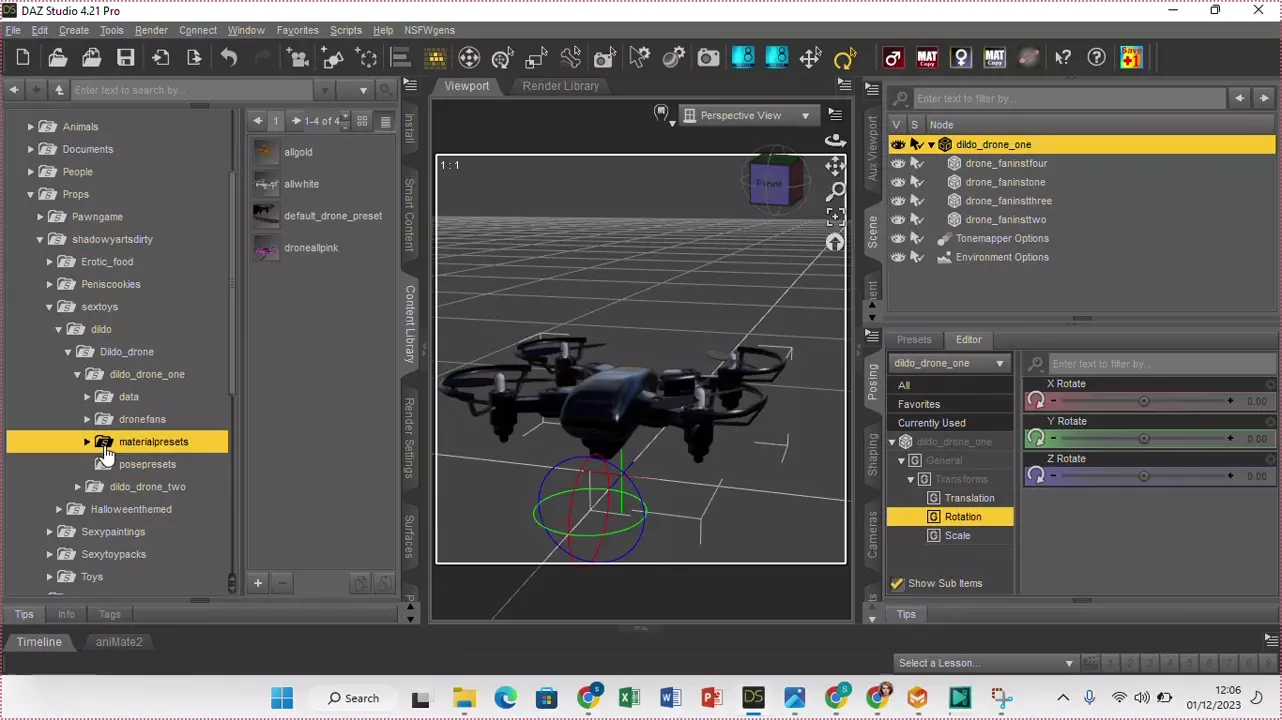Click the Save +1 incremental icon

tap(1131, 58)
